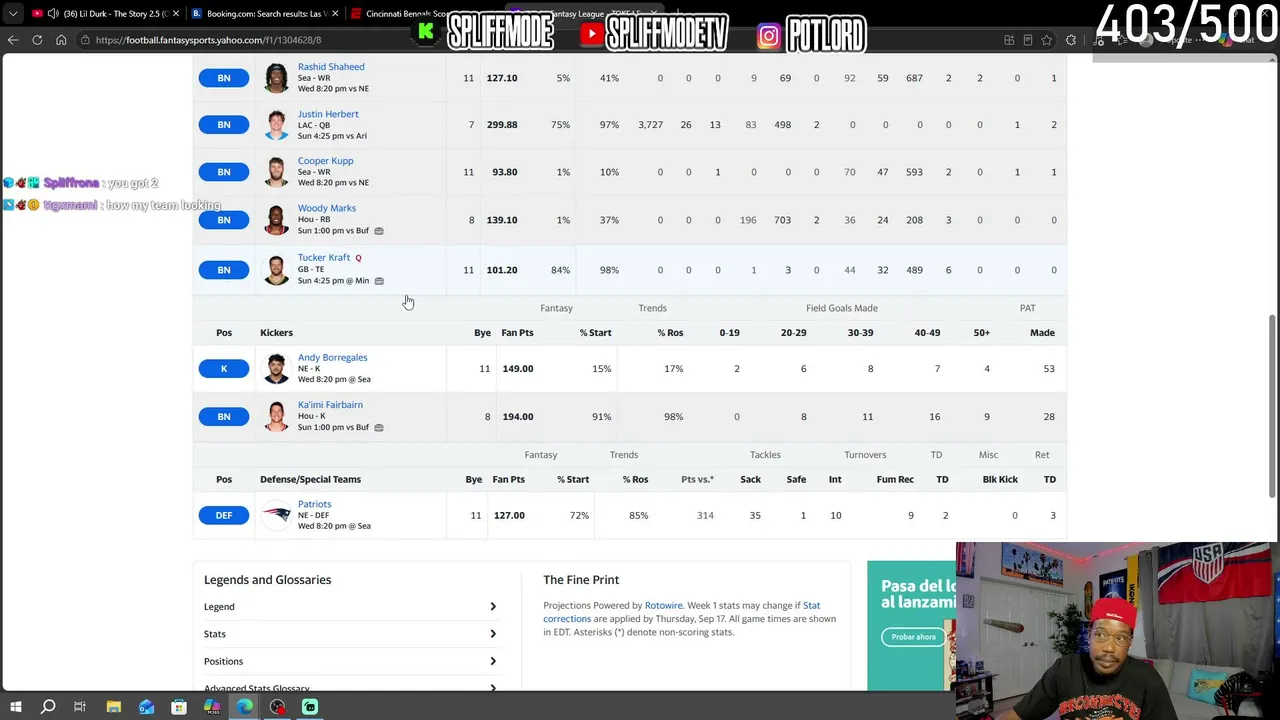Viewport: 1280px width, 720px height.
Task: Open the notes icon beside Tucker Kraft's game
Action: 379,281
